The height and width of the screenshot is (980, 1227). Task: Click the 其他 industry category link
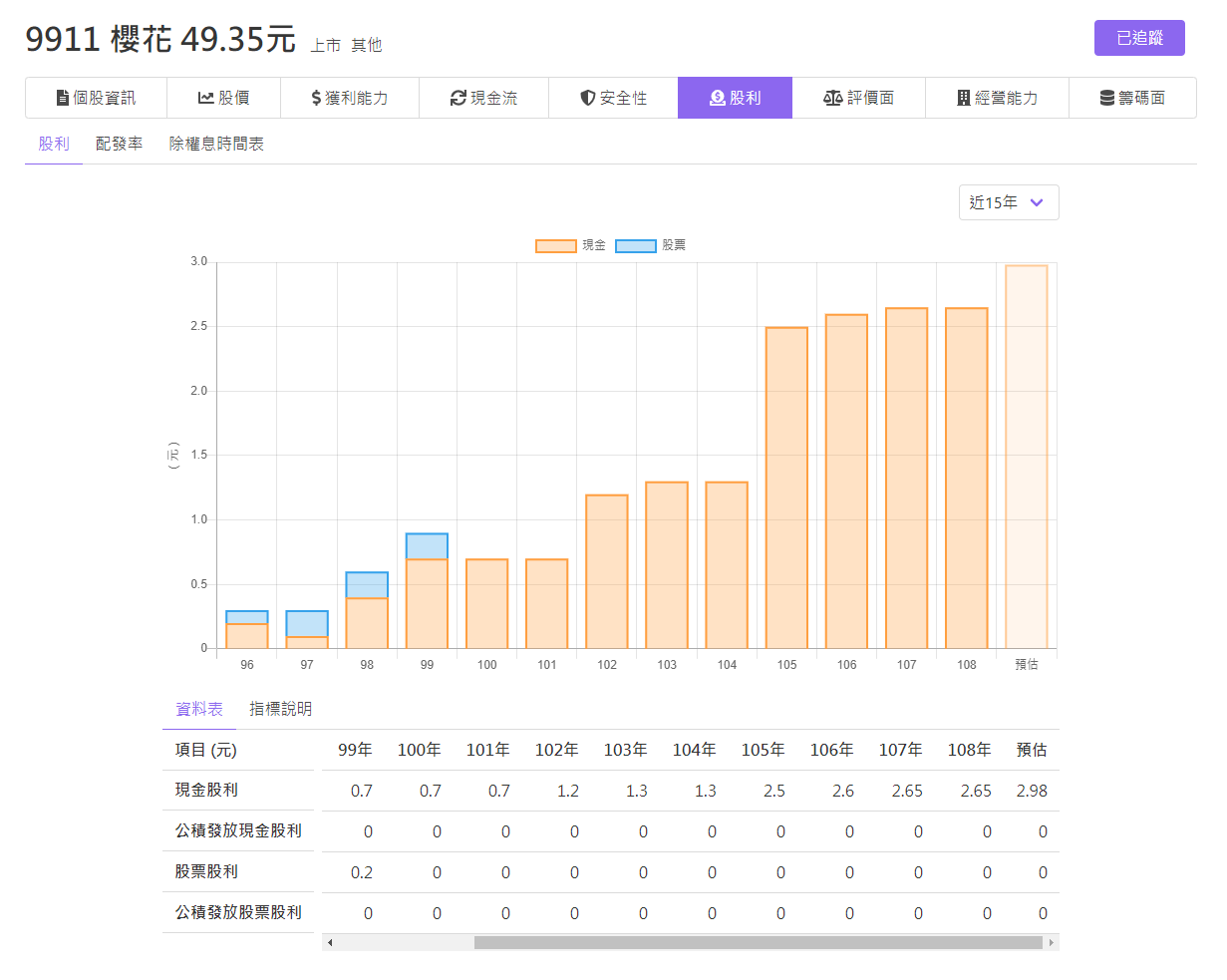click(x=367, y=45)
